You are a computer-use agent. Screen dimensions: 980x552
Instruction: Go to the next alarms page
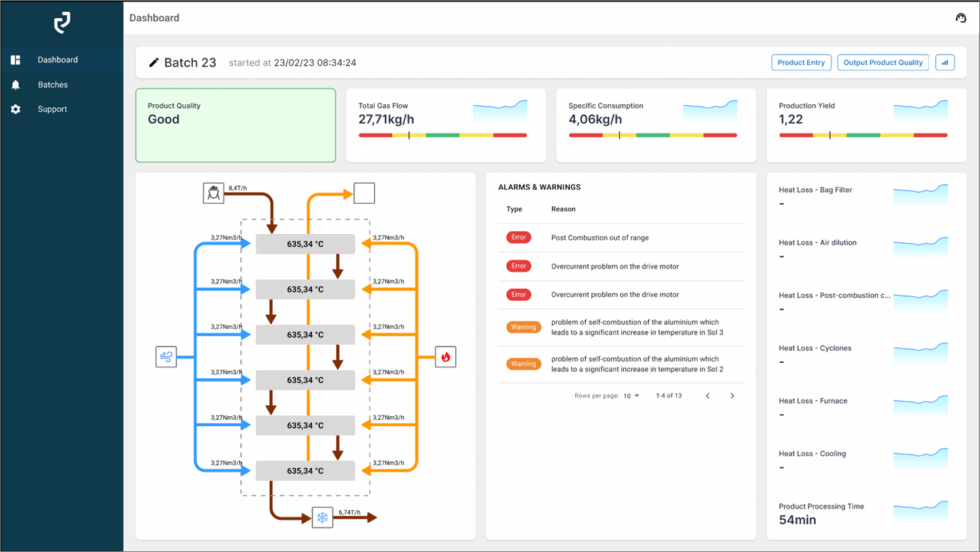(x=732, y=396)
